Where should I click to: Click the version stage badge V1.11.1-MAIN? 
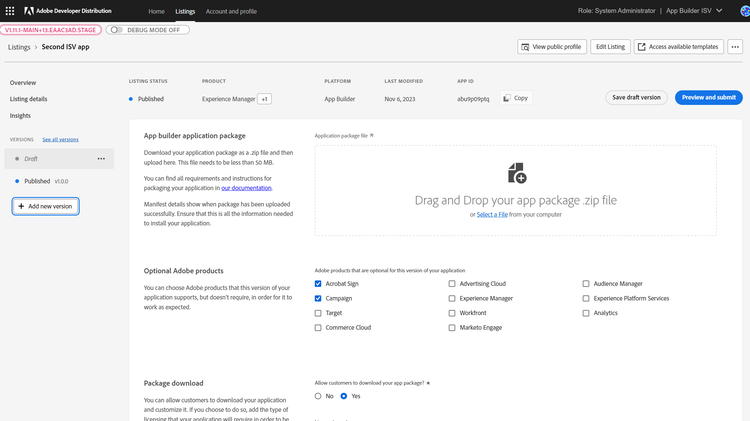coord(51,30)
